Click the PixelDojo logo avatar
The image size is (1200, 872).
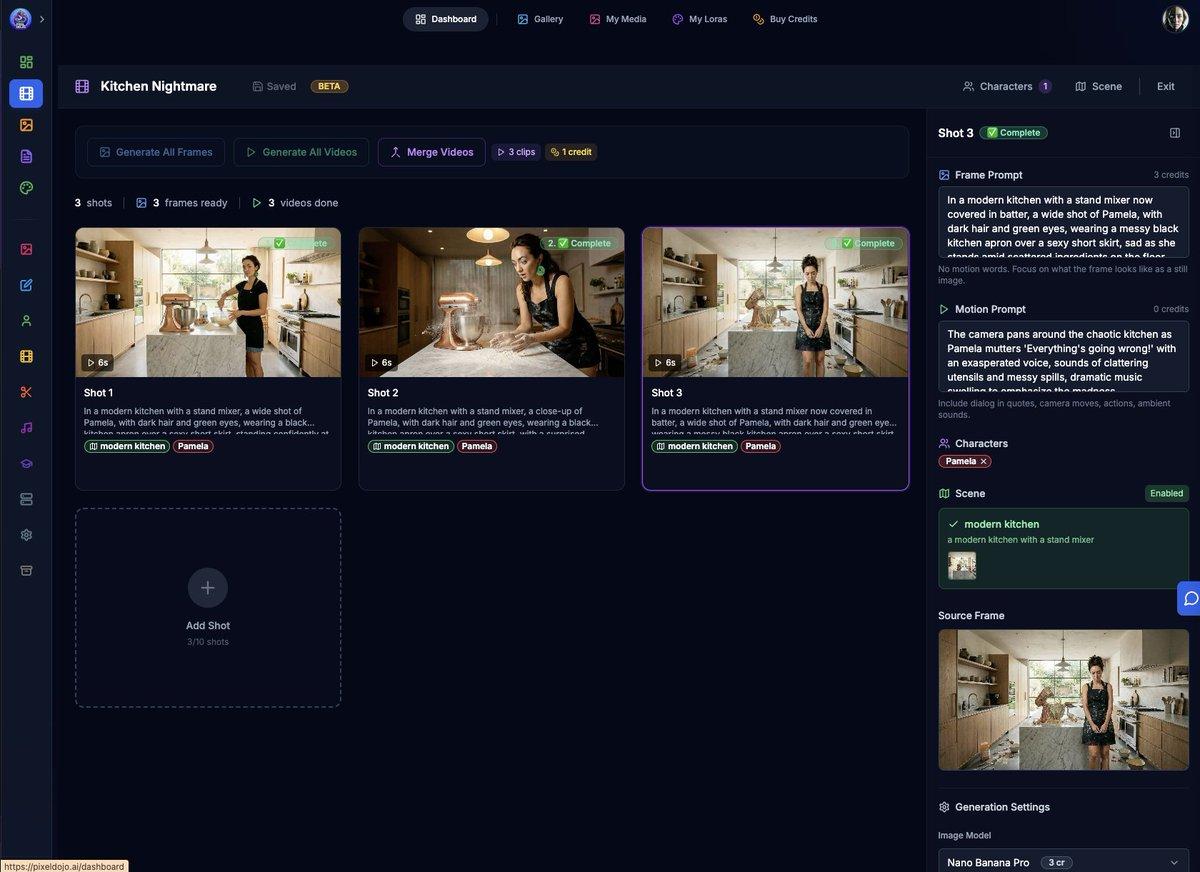coord(20,19)
